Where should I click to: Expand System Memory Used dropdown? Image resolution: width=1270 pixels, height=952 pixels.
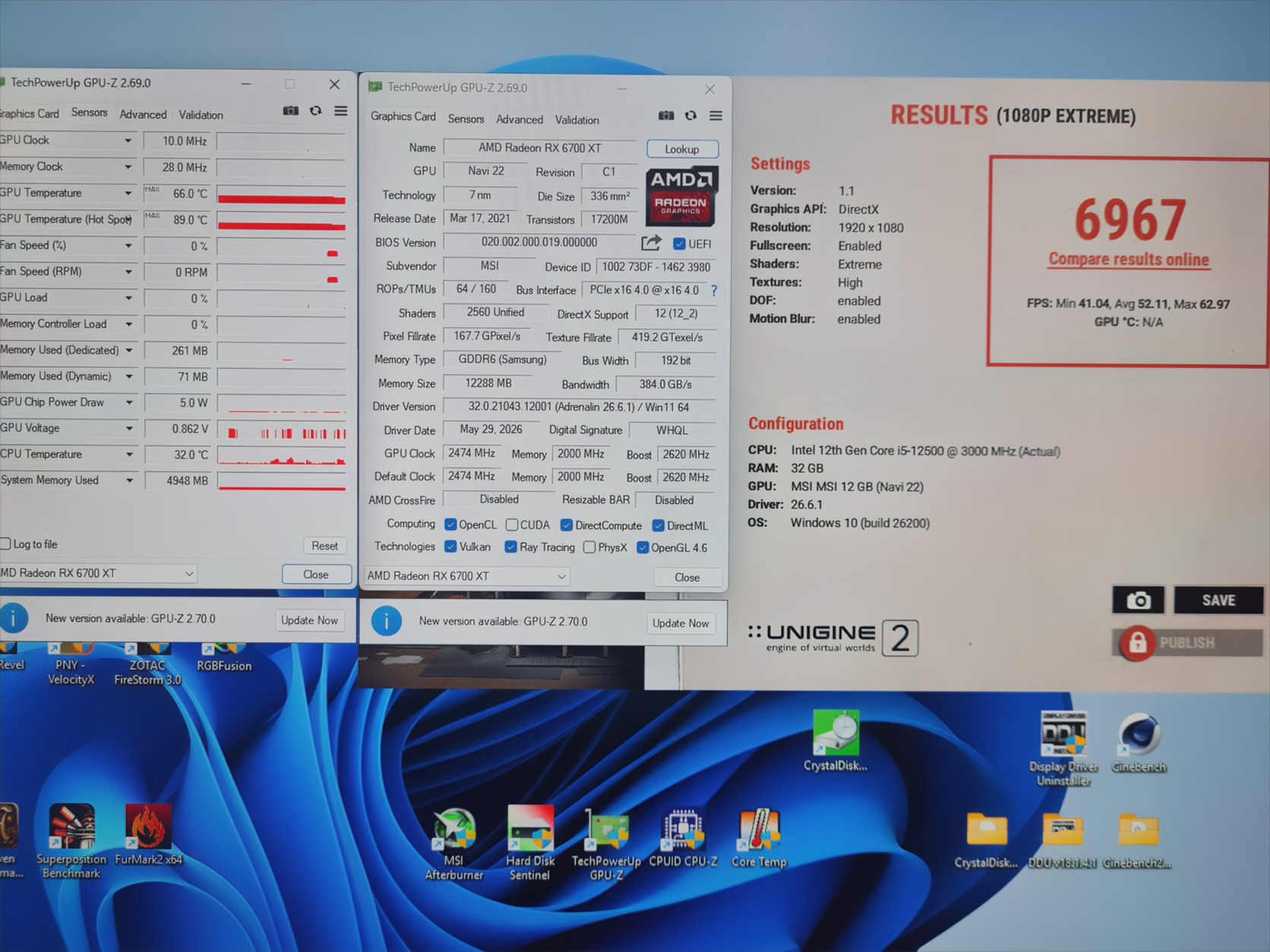coord(128,481)
